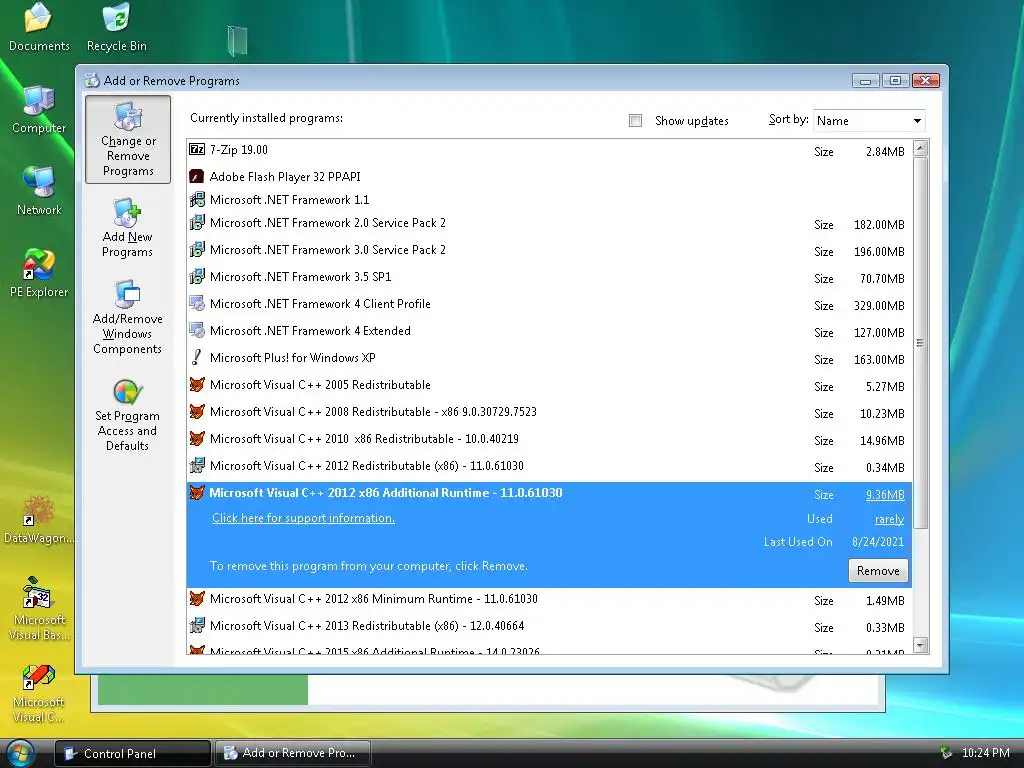Click the 9.36MB size link
The height and width of the screenshot is (768, 1024).
click(x=885, y=494)
